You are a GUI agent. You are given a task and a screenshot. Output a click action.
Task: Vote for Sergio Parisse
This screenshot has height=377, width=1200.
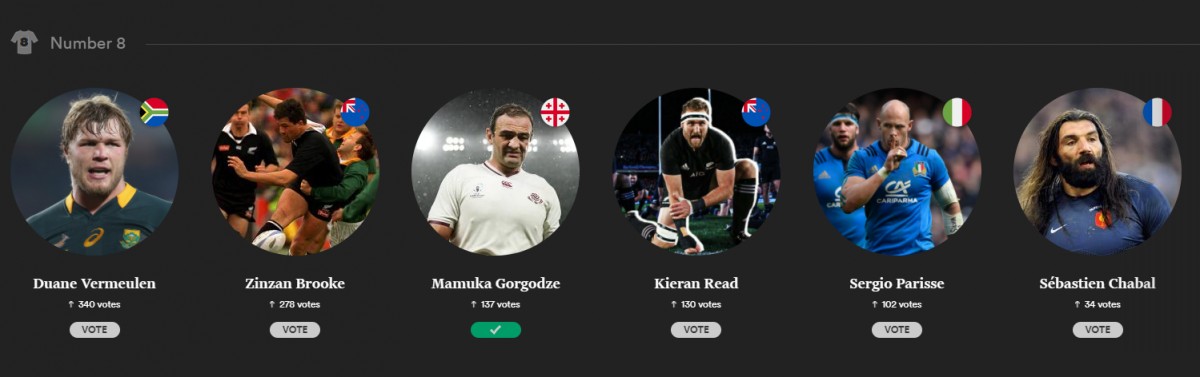[897, 329]
